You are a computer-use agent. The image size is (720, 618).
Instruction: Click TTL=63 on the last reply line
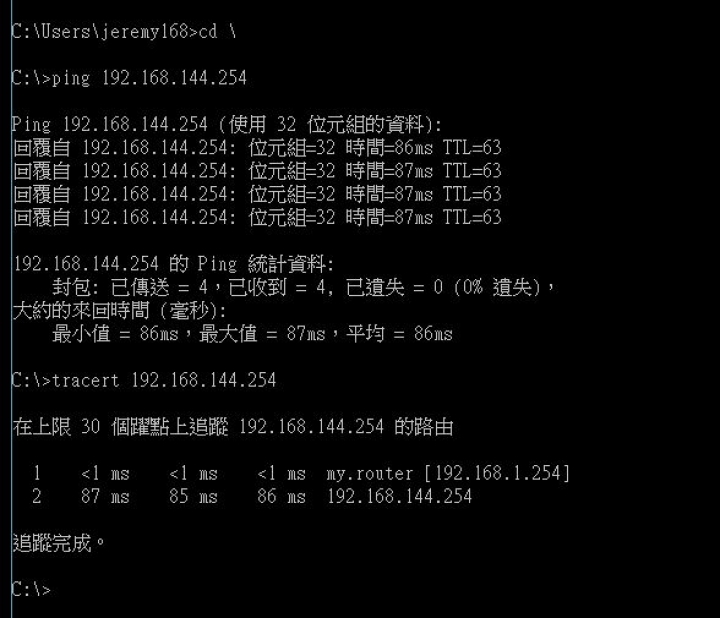pos(472,217)
